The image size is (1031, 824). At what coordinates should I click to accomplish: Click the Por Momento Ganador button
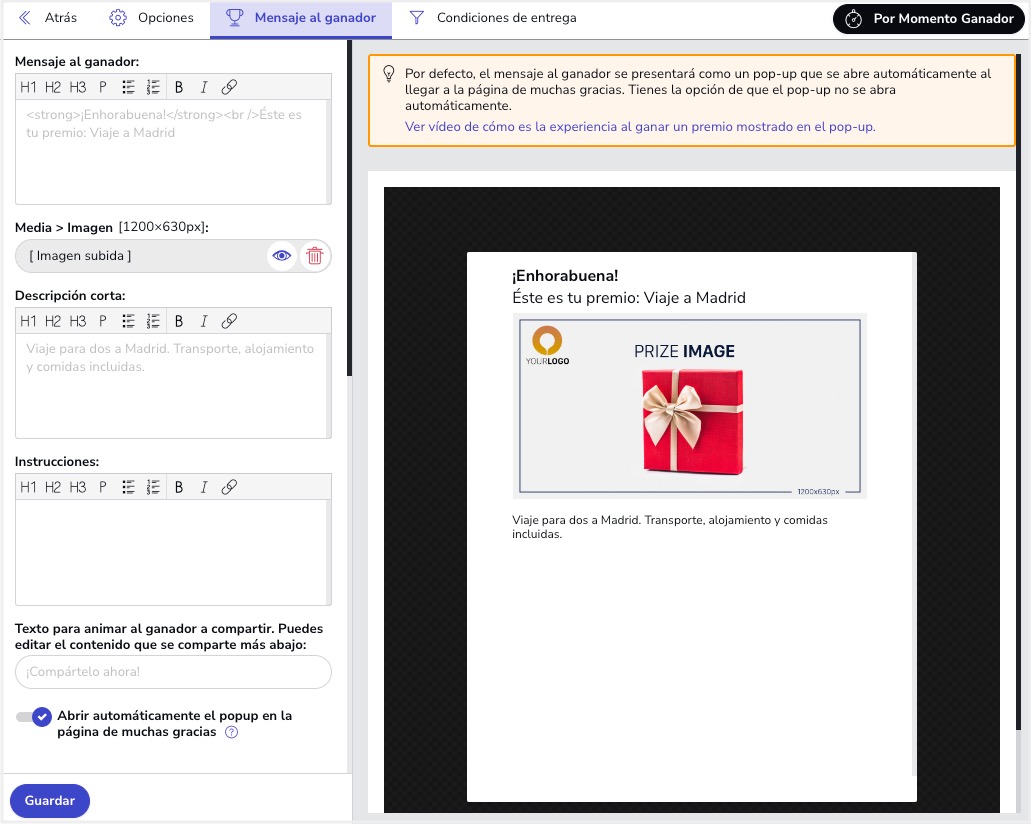[929, 19]
